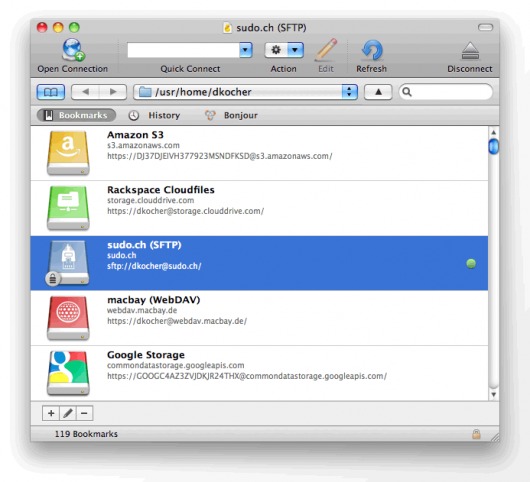Click the s3.amazonaws.com hostname text

pos(143,145)
